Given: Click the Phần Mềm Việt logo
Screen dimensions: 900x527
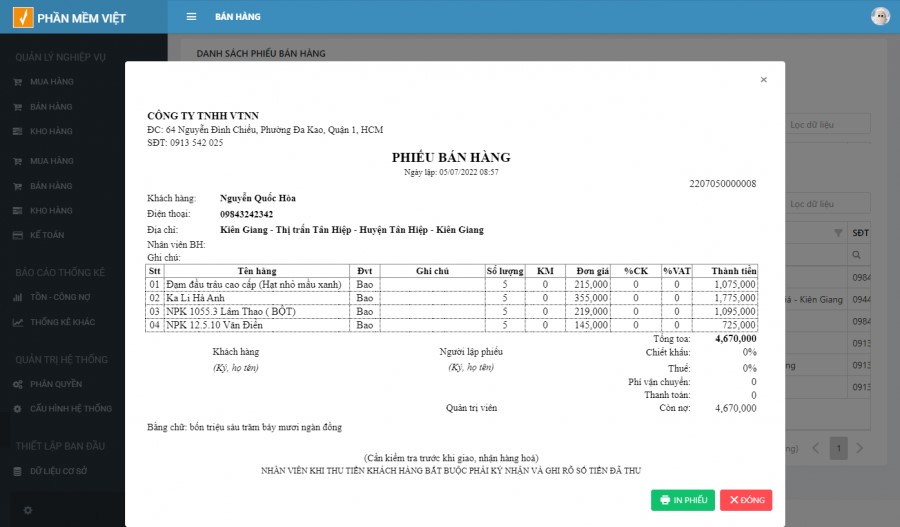Looking at the screenshot, I should 62,17.
